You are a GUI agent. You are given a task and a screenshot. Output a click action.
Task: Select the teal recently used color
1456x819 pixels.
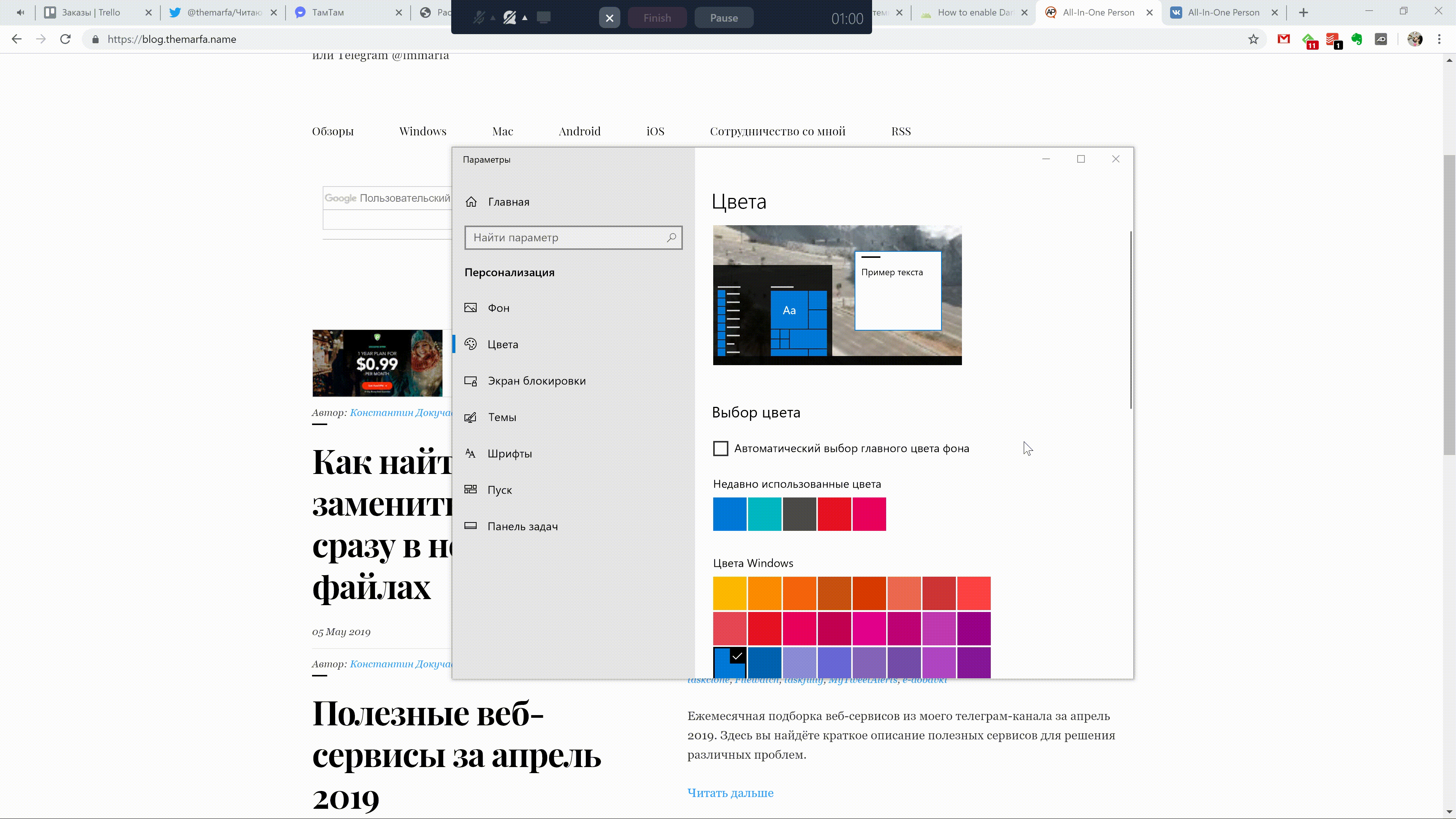(764, 514)
